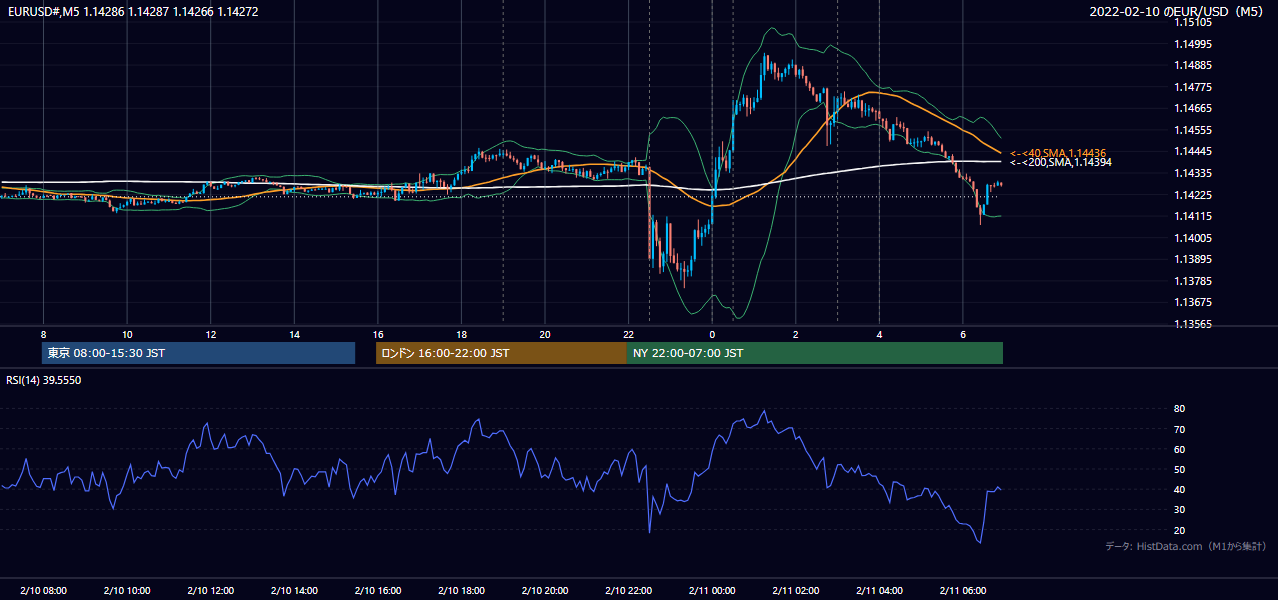
Task: Click price axis value 1.13785
Action: [x=1194, y=281]
